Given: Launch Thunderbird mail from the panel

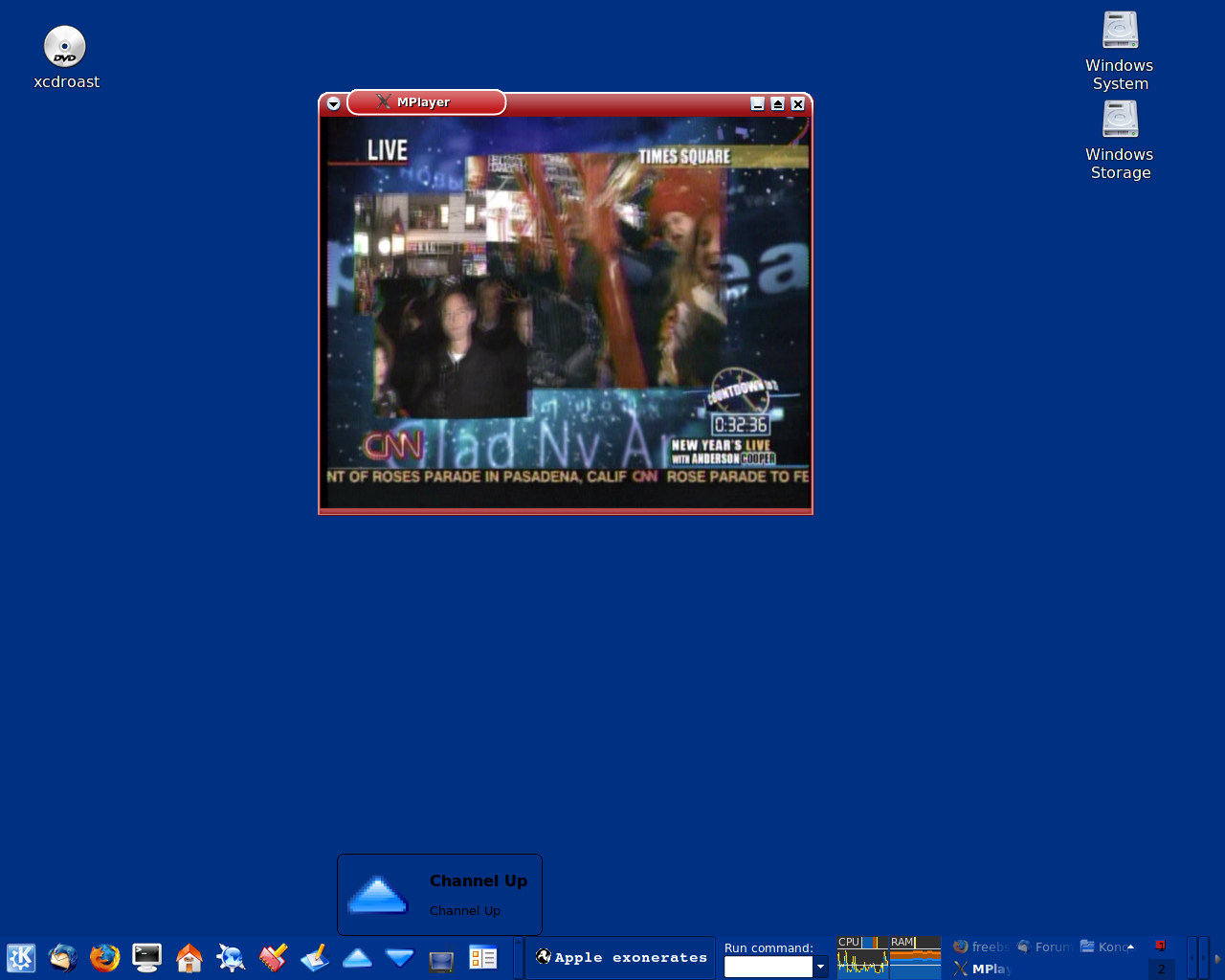Looking at the screenshot, I should [x=63, y=957].
